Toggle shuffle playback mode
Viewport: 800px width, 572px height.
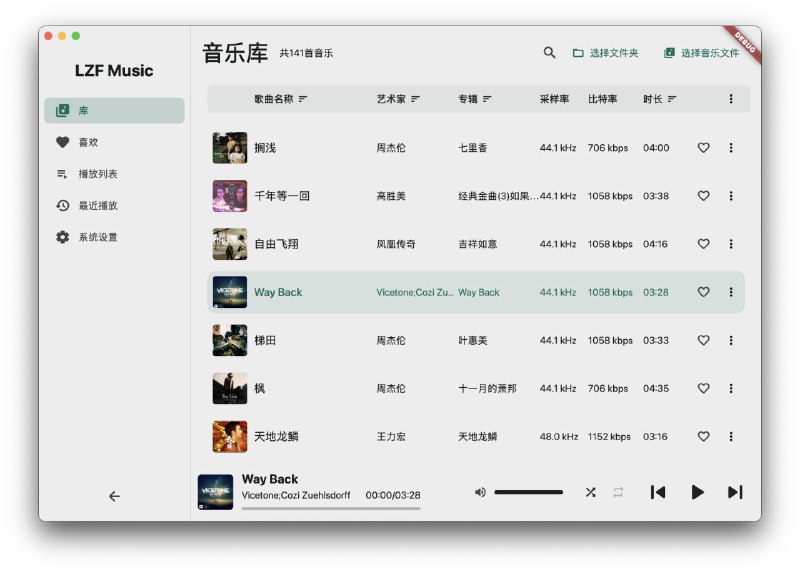click(x=591, y=492)
